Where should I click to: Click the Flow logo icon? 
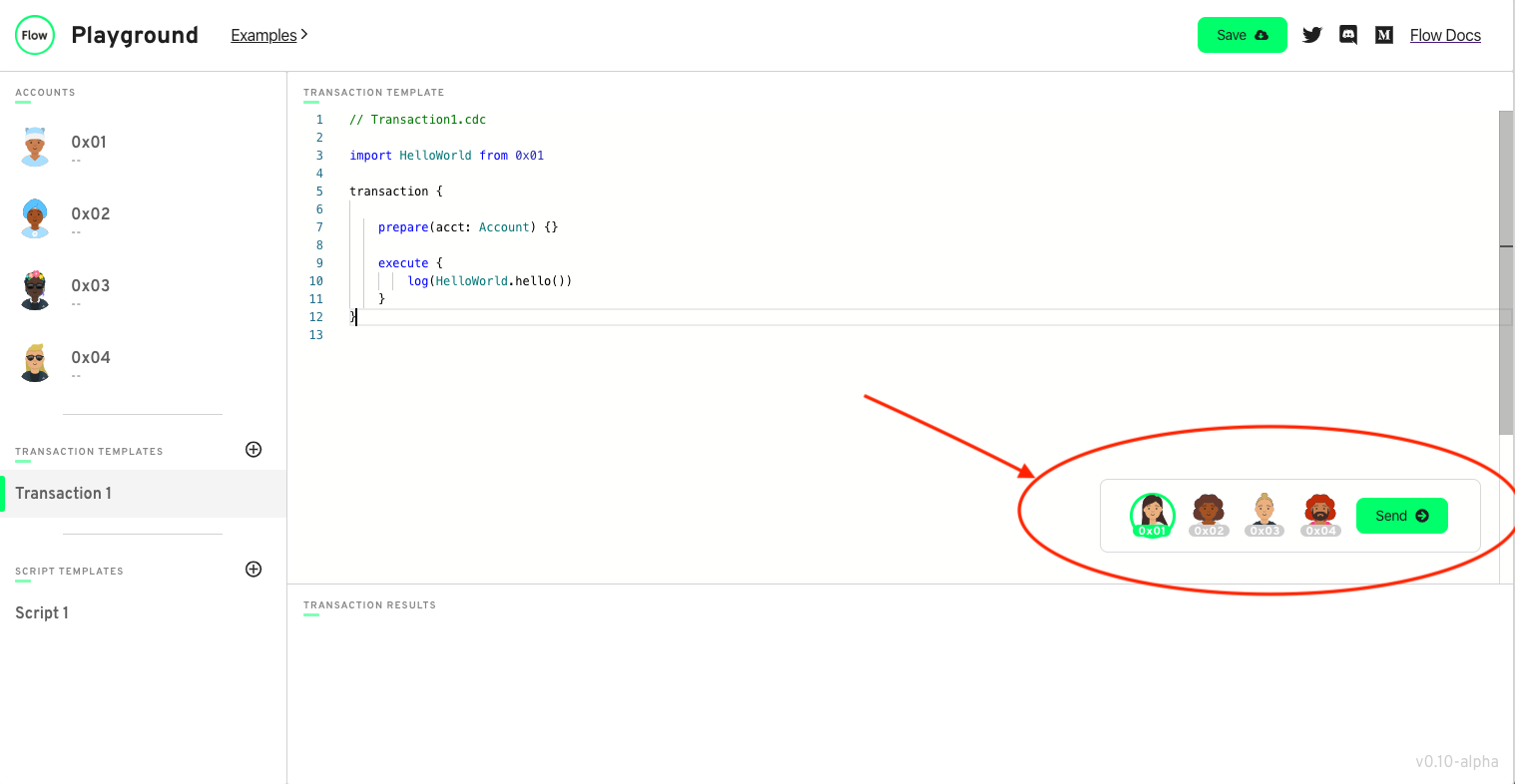click(x=35, y=35)
